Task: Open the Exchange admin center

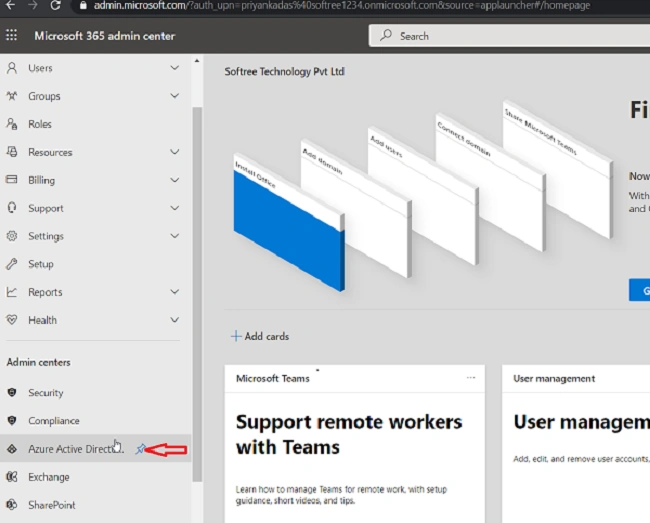Action: tap(95, 477)
